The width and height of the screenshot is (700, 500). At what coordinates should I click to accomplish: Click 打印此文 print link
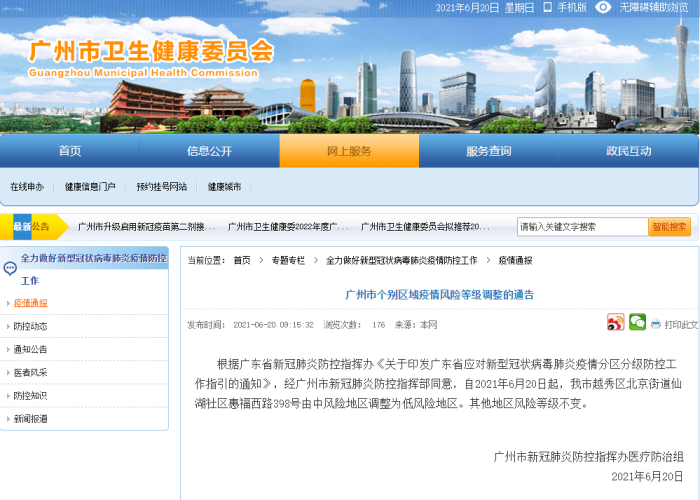tap(681, 325)
